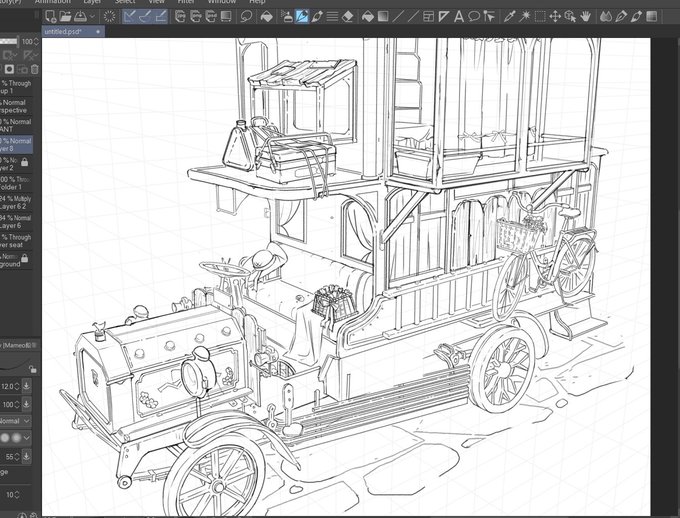
Task: Select the Airbrush spray tool
Action: [286, 16]
